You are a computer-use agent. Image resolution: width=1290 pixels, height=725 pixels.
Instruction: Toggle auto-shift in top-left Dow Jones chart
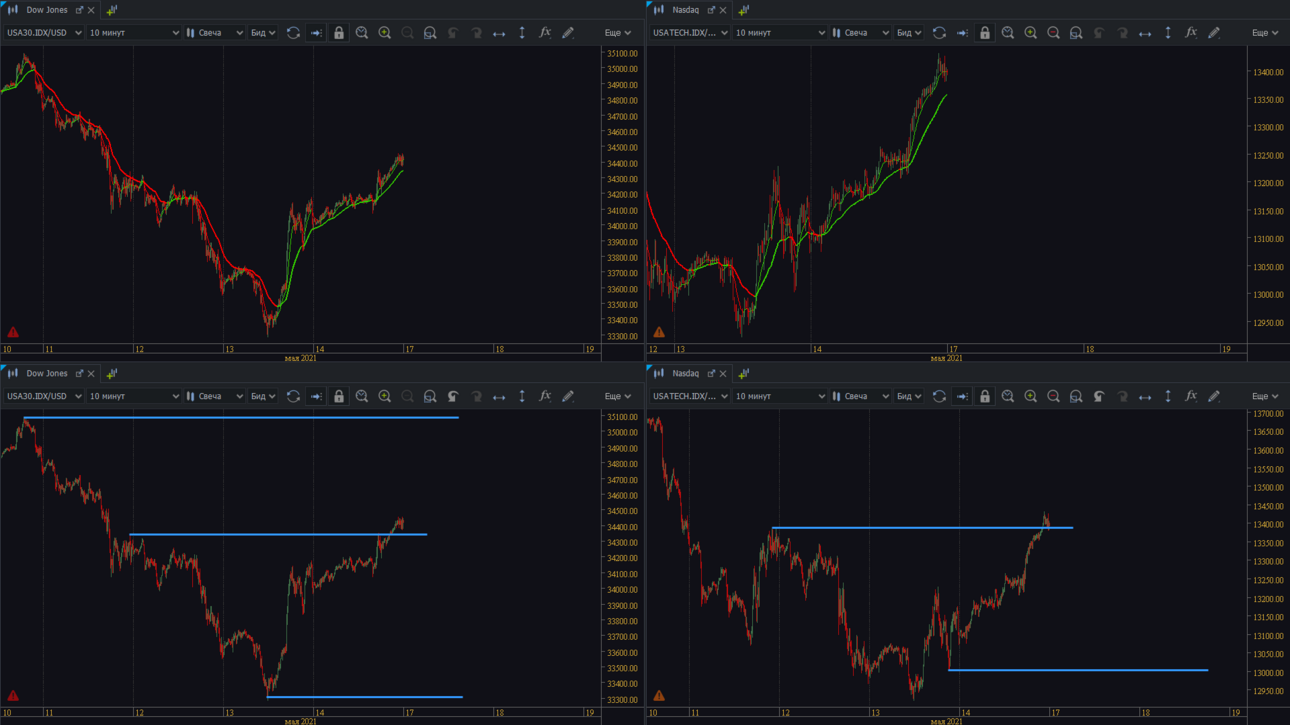(x=316, y=33)
